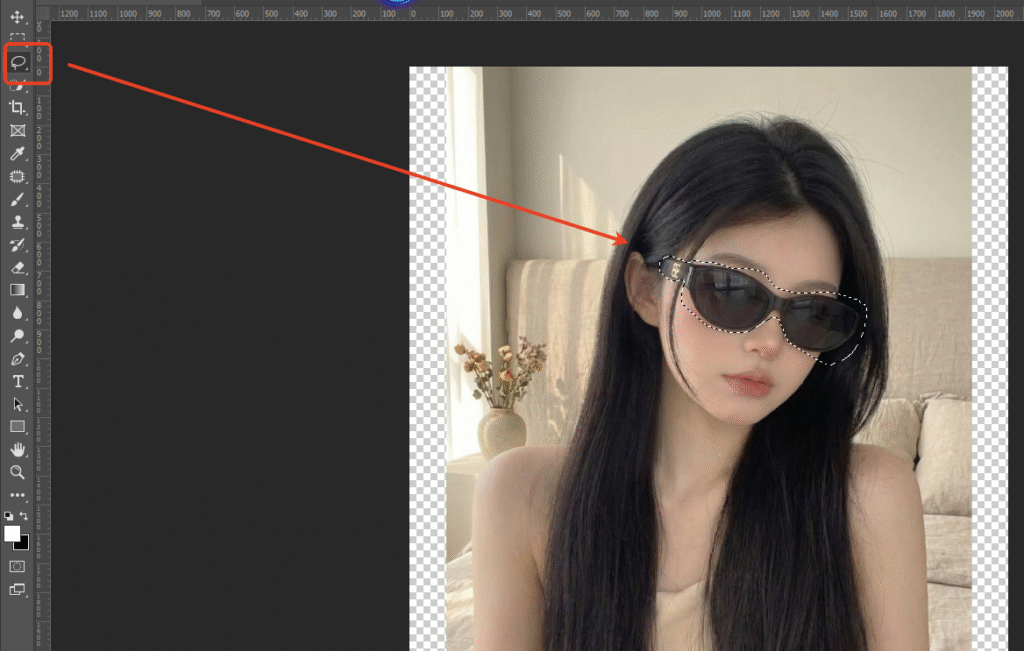This screenshot has width=1024, height=651.
Task: Open the white foreground color swatch
Action: tap(12, 534)
